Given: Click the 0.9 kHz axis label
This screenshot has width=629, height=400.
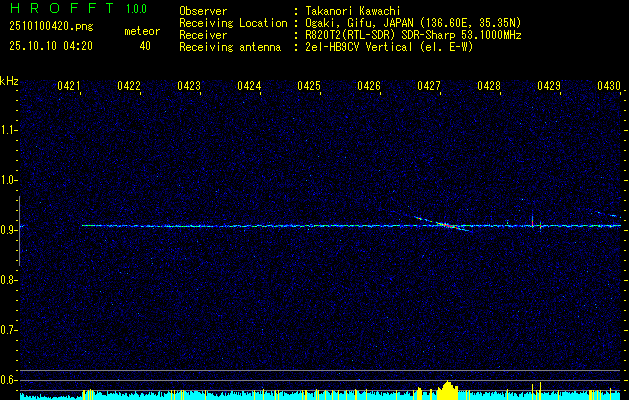Looking at the screenshot, I should point(10,230).
